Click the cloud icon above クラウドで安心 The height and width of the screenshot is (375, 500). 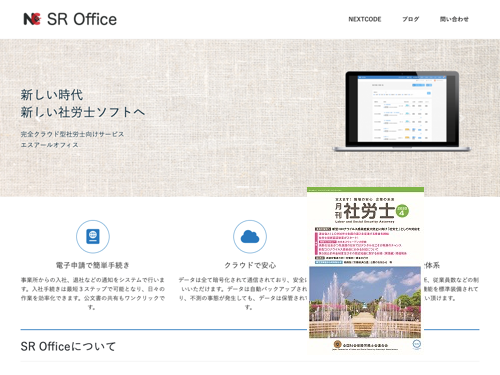click(250, 236)
